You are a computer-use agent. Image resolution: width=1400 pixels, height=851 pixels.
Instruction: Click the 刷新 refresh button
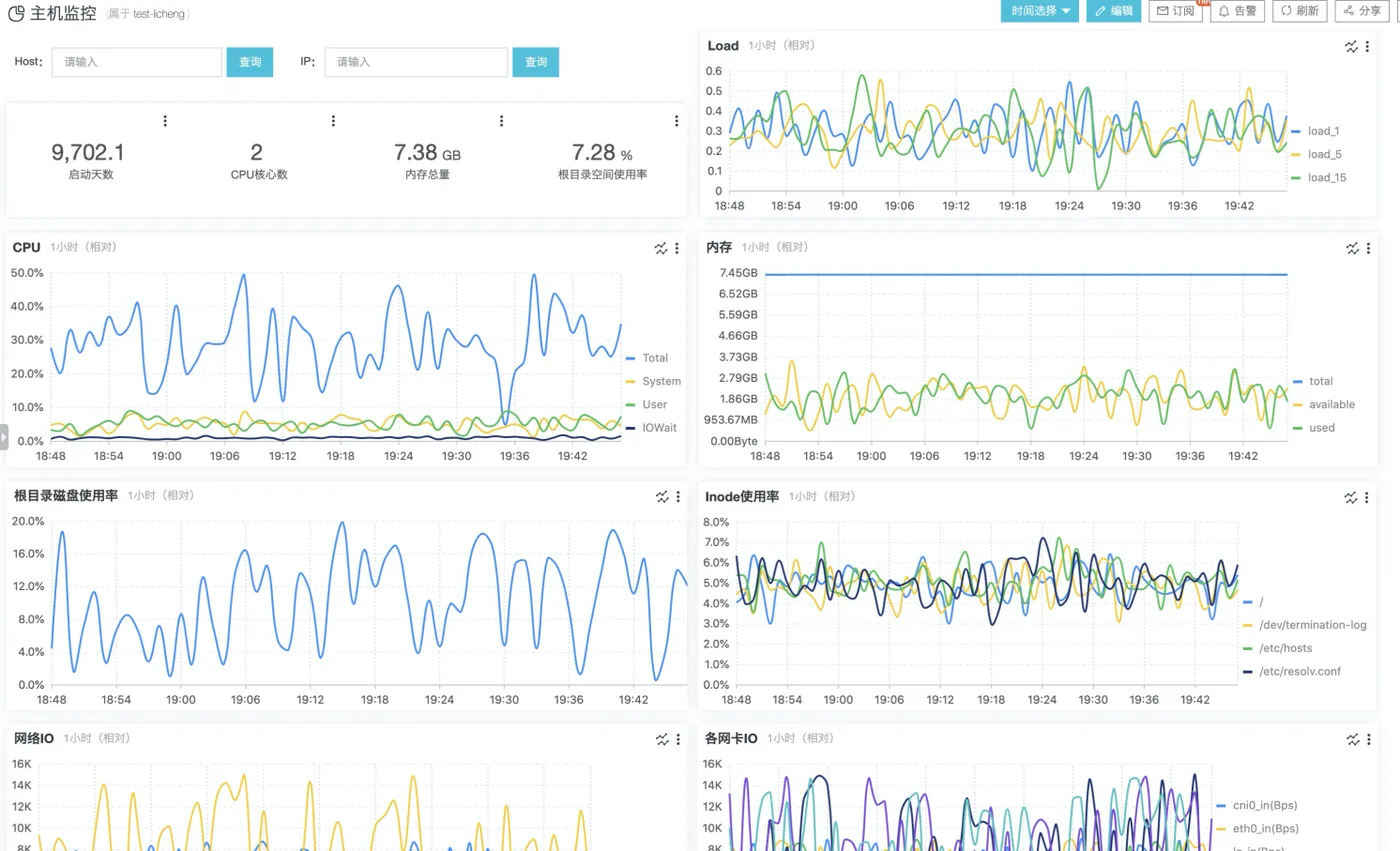click(1300, 11)
